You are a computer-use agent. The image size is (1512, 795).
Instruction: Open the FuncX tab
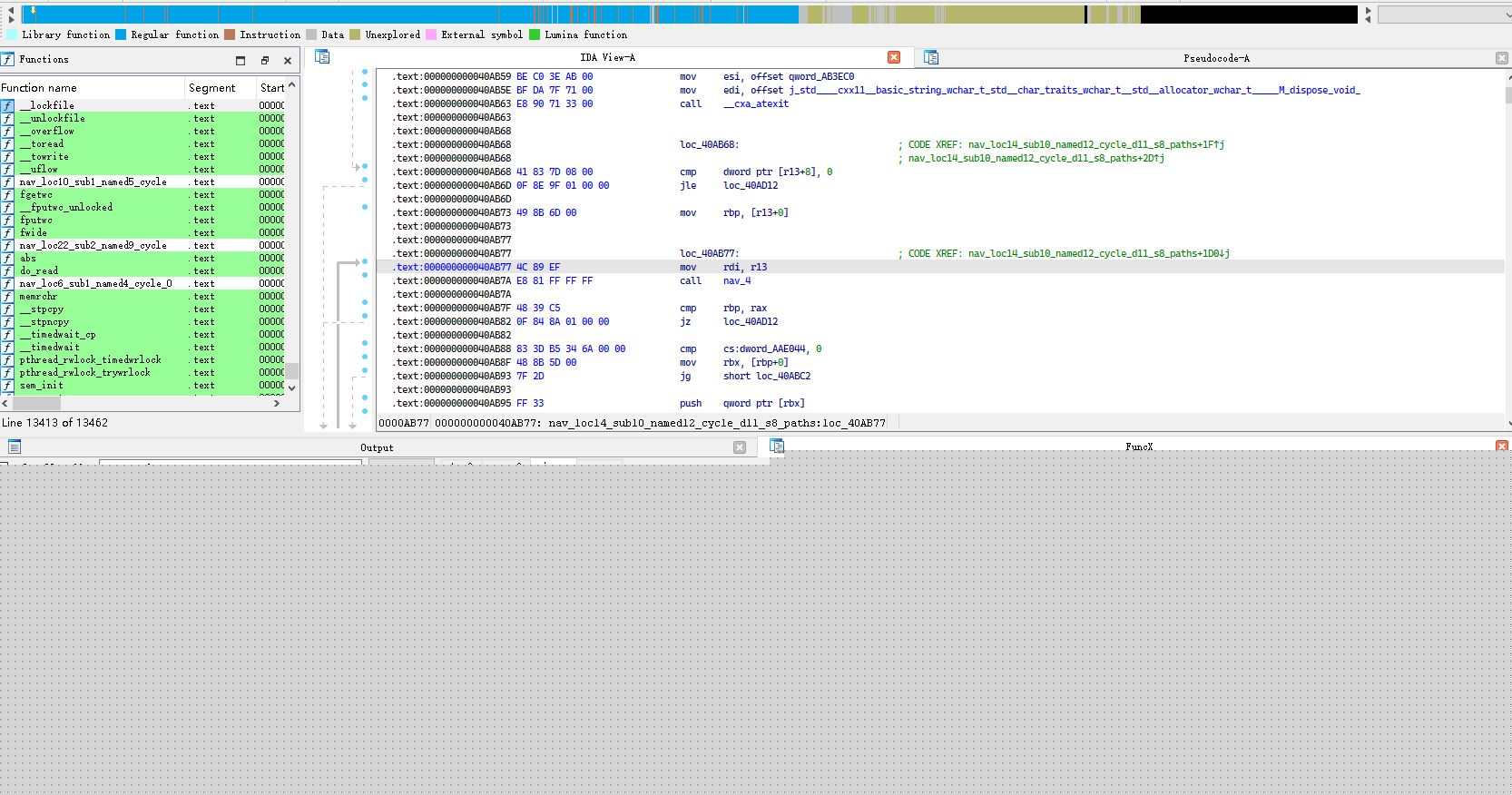[1139, 447]
